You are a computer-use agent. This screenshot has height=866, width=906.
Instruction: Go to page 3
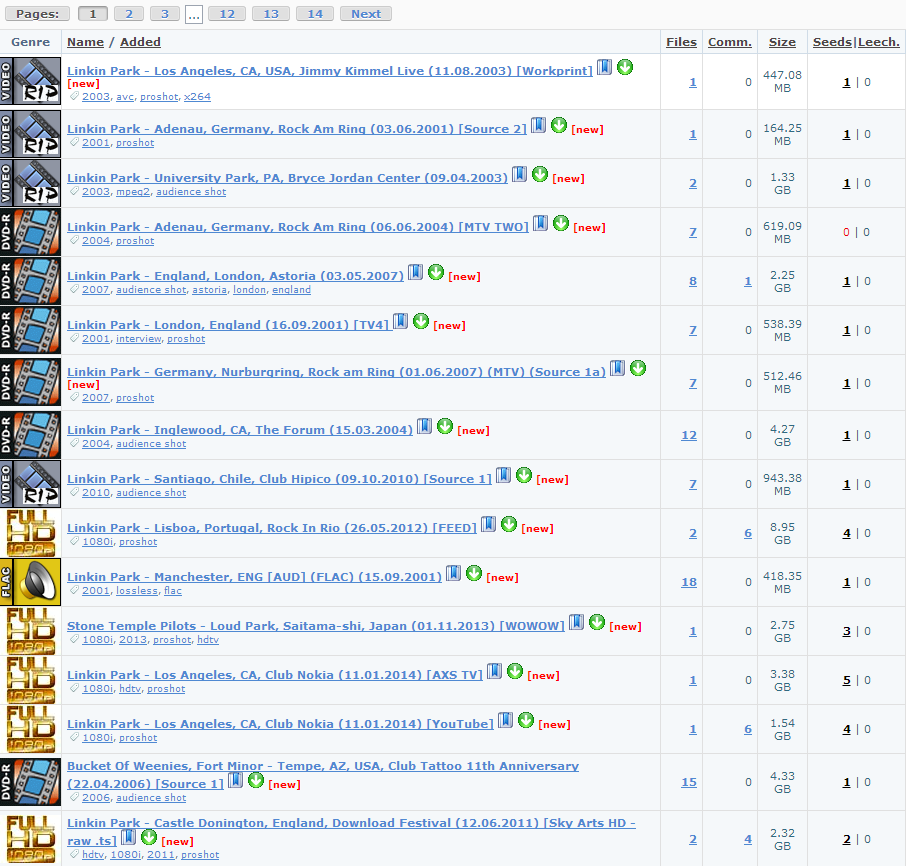(165, 14)
